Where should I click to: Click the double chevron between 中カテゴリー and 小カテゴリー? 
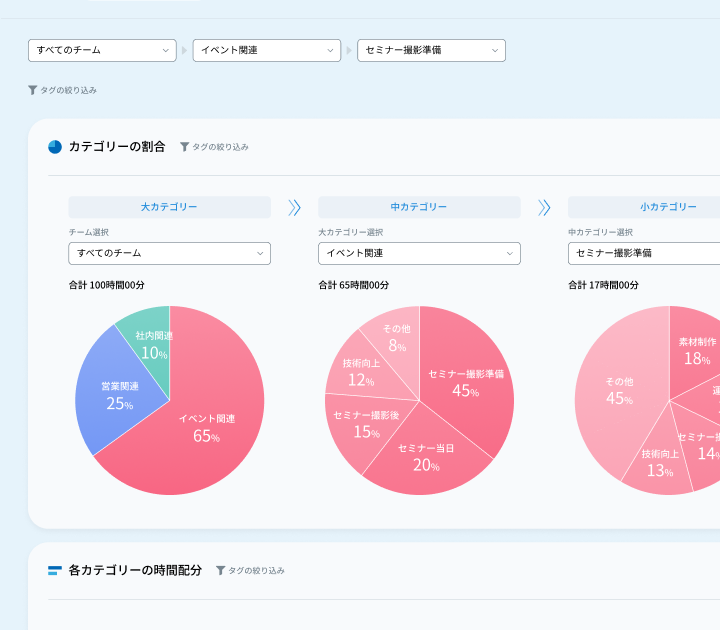tap(544, 208)
